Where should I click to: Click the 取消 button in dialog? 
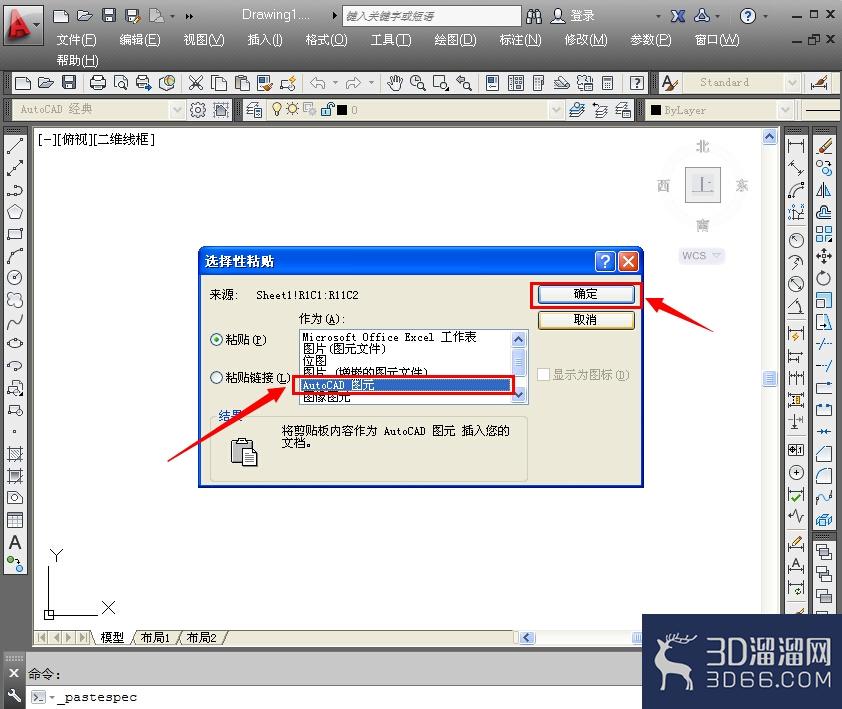586,320
